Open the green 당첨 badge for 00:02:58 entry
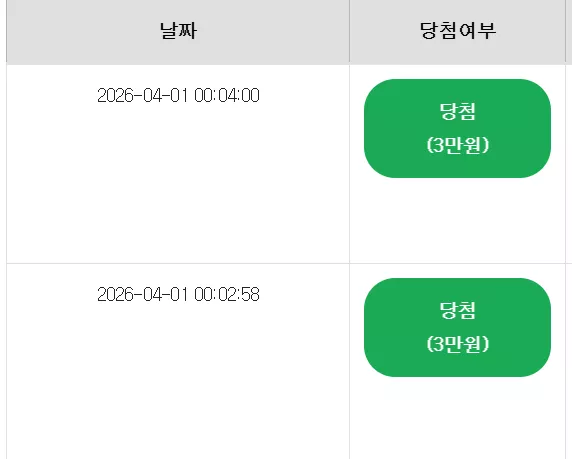Image resolution: width=572 pixels, height=459 pixels. [x=457, y=327]
